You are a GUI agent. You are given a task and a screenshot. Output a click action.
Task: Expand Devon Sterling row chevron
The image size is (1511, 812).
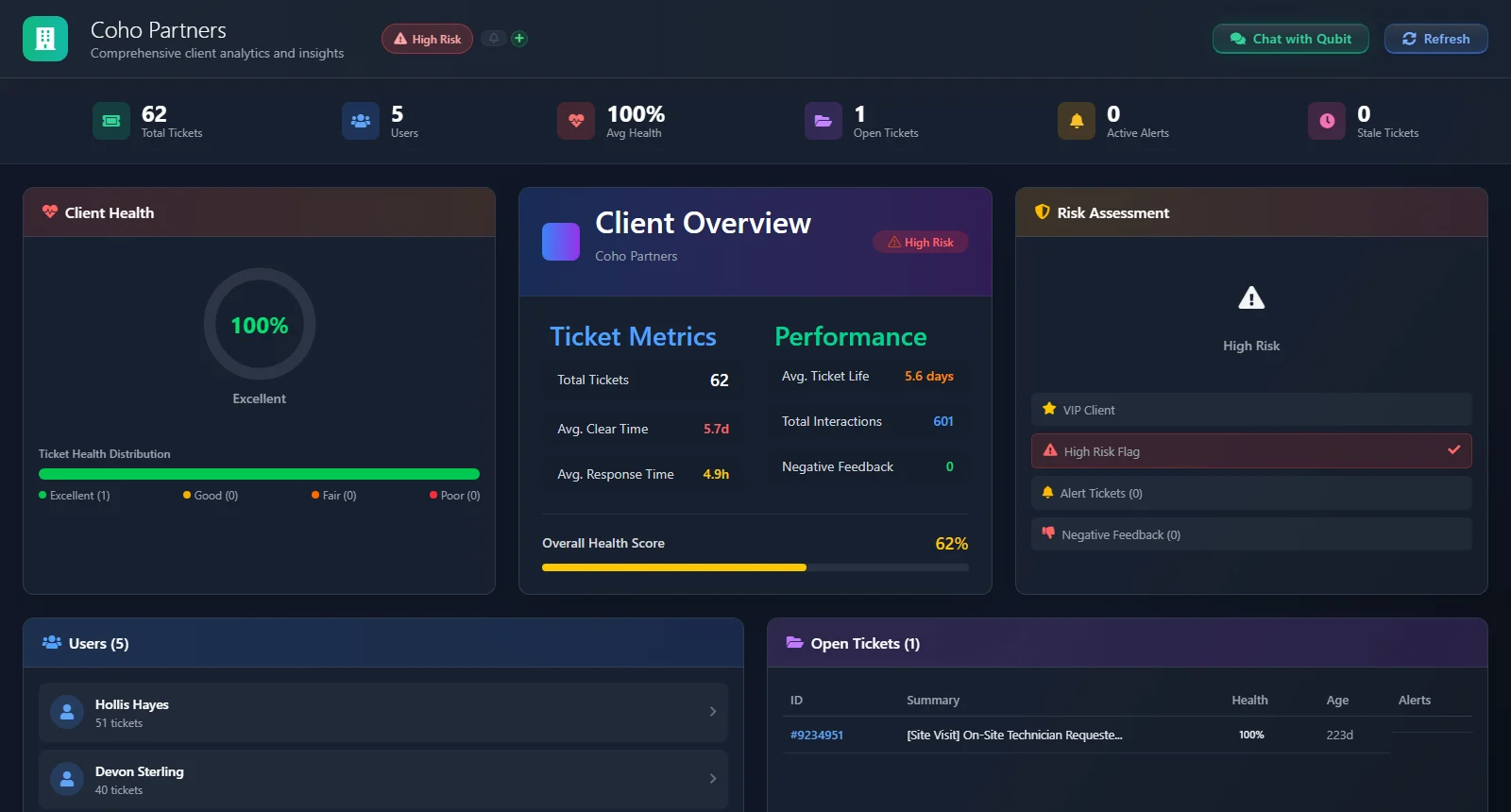click(713, 779)
